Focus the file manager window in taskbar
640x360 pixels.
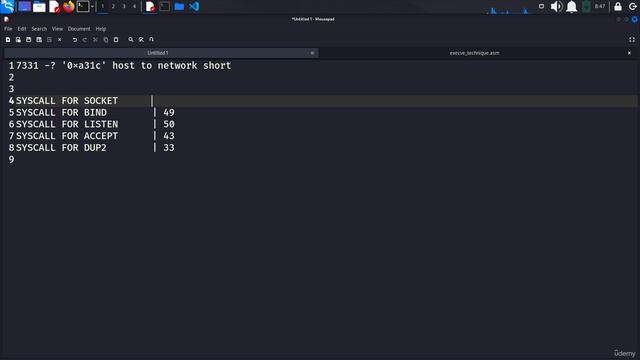(179, 7)
